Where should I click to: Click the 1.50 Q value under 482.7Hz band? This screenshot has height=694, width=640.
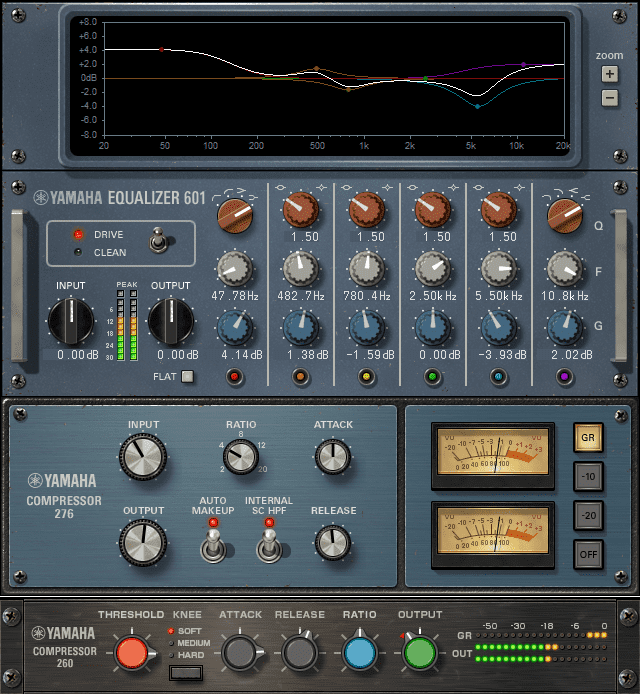pos(305,237)
